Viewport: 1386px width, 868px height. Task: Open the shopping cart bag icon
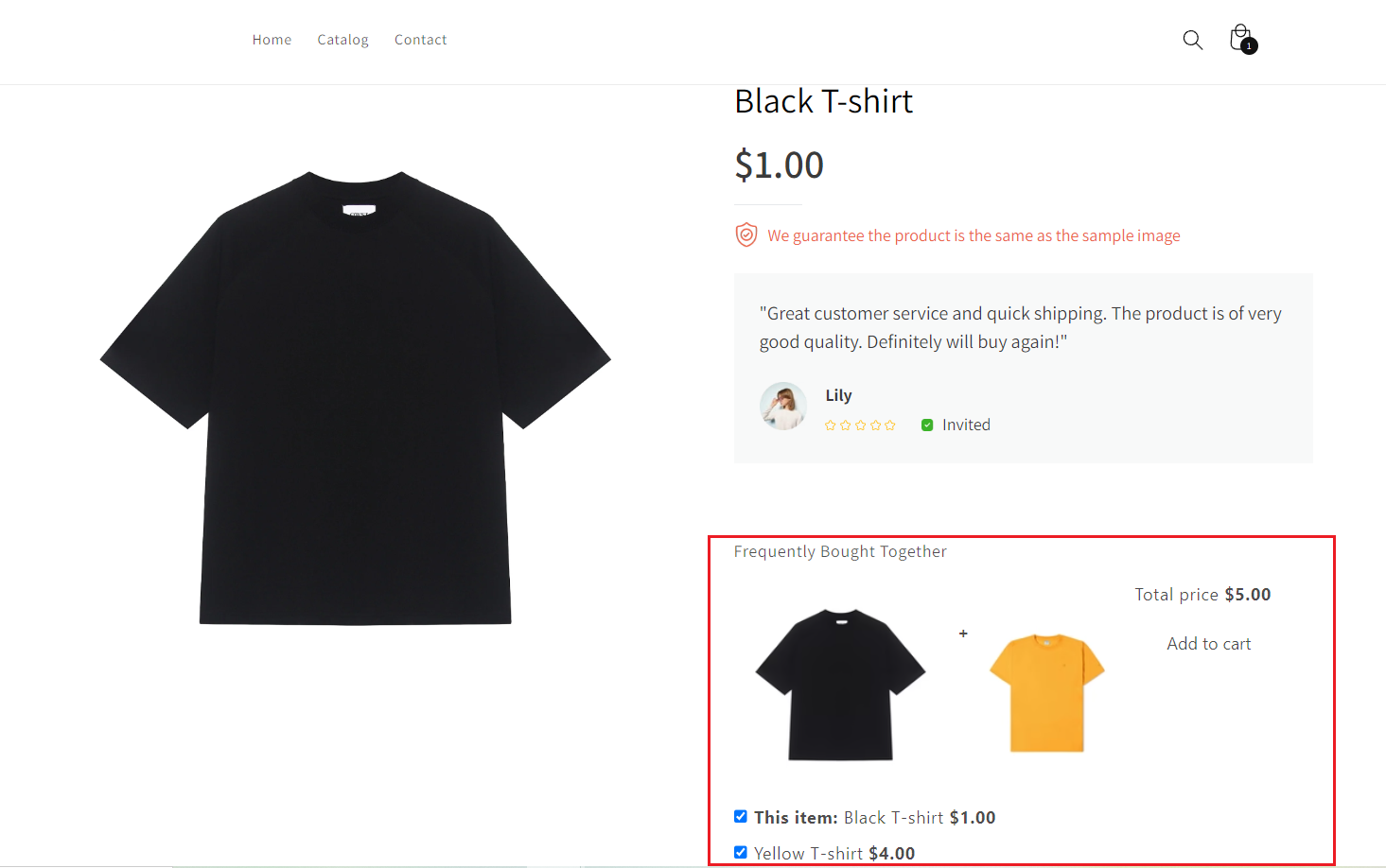[1241, 39]
